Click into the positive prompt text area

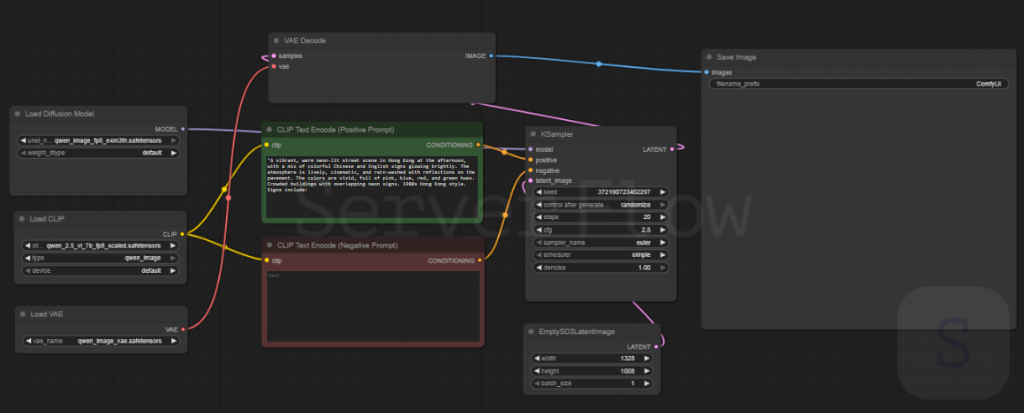pos(372,186)
